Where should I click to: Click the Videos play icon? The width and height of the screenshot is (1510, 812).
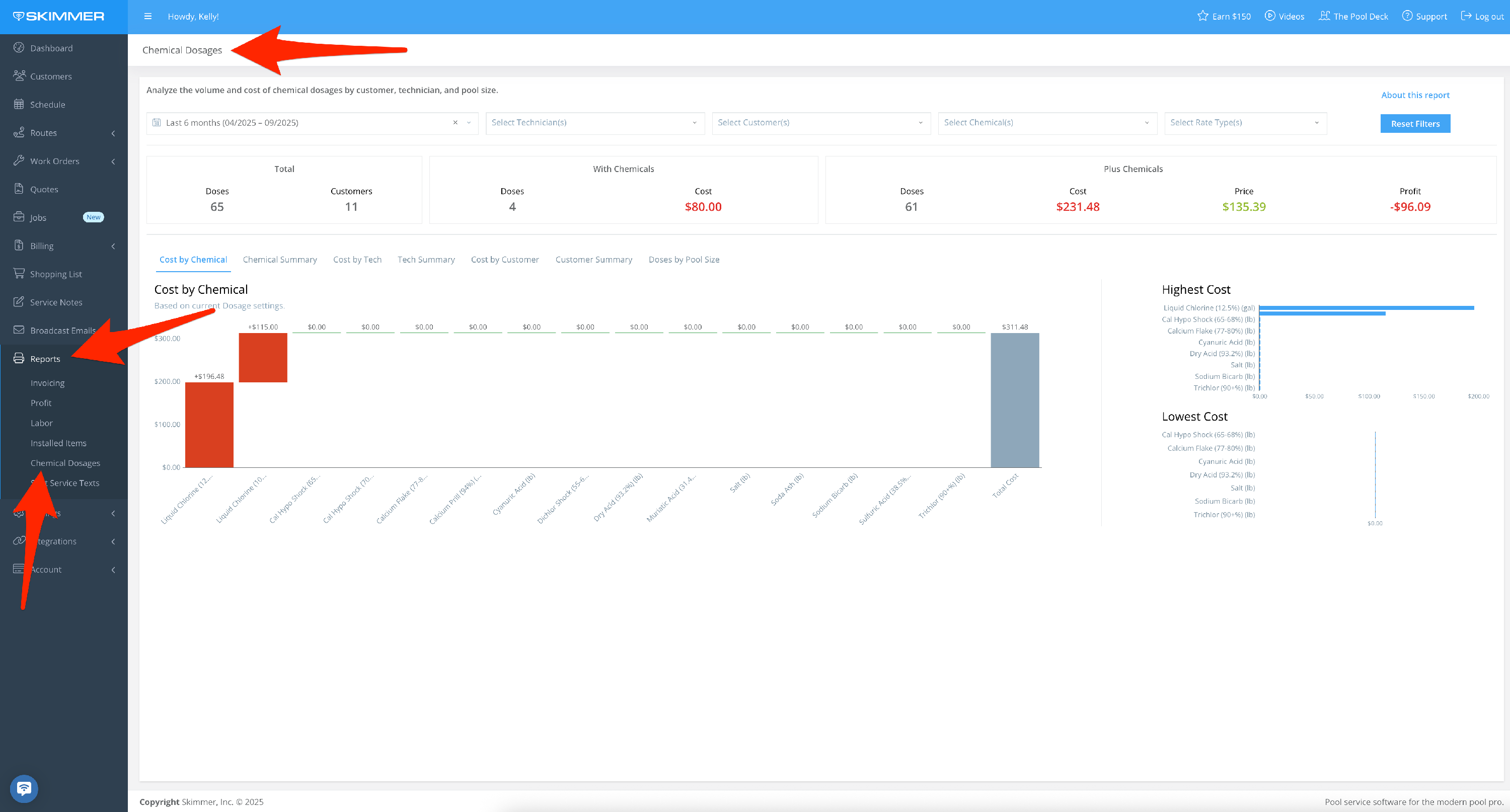[x=1270, y=17]
